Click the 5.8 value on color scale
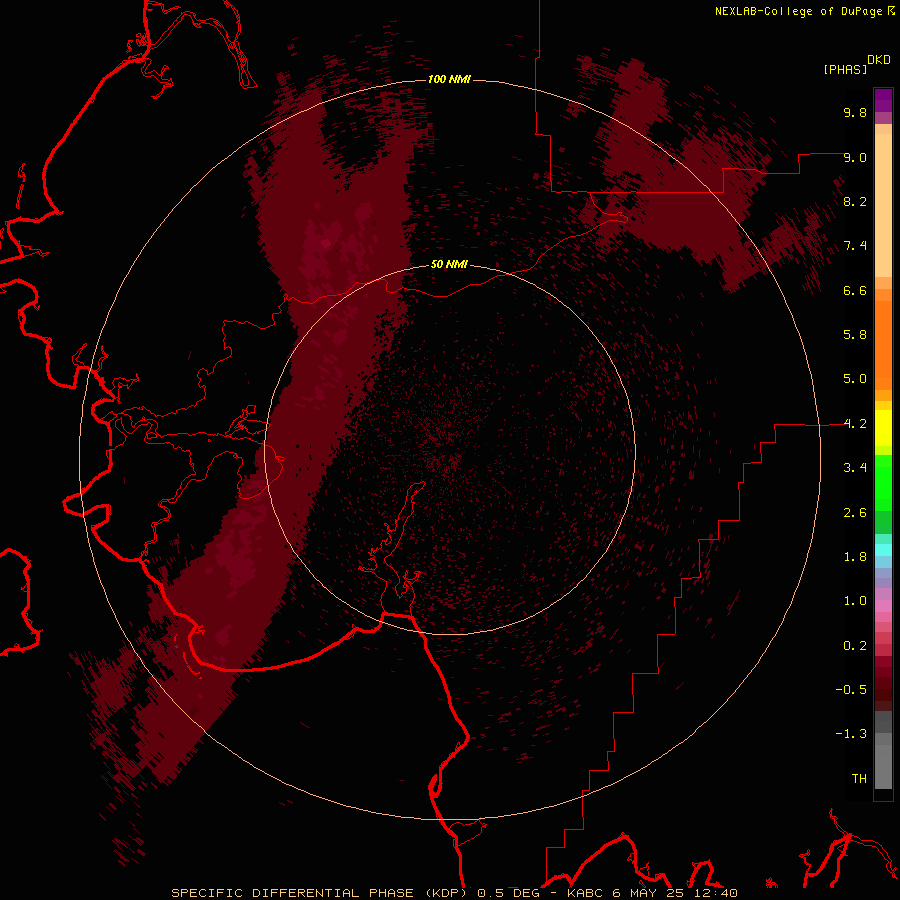Viewport: 900px width, 900px height. click(x=855, y=335)
